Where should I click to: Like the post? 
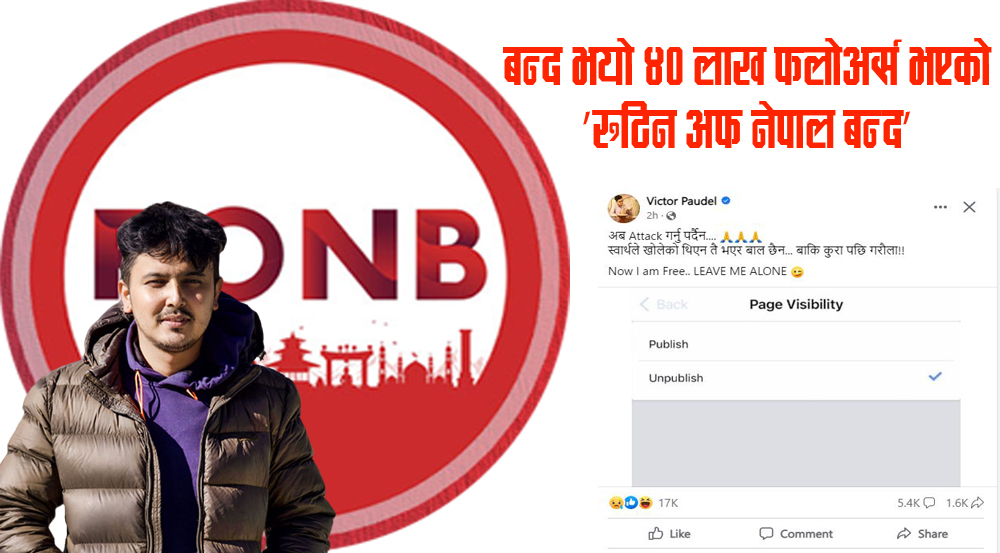pyautogui.click(x=670, y=534)
